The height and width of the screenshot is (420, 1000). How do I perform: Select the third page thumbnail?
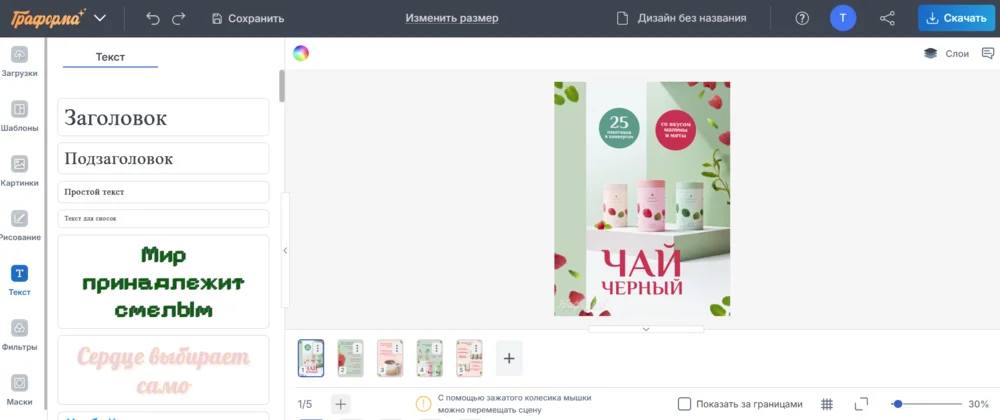point(389,357)
